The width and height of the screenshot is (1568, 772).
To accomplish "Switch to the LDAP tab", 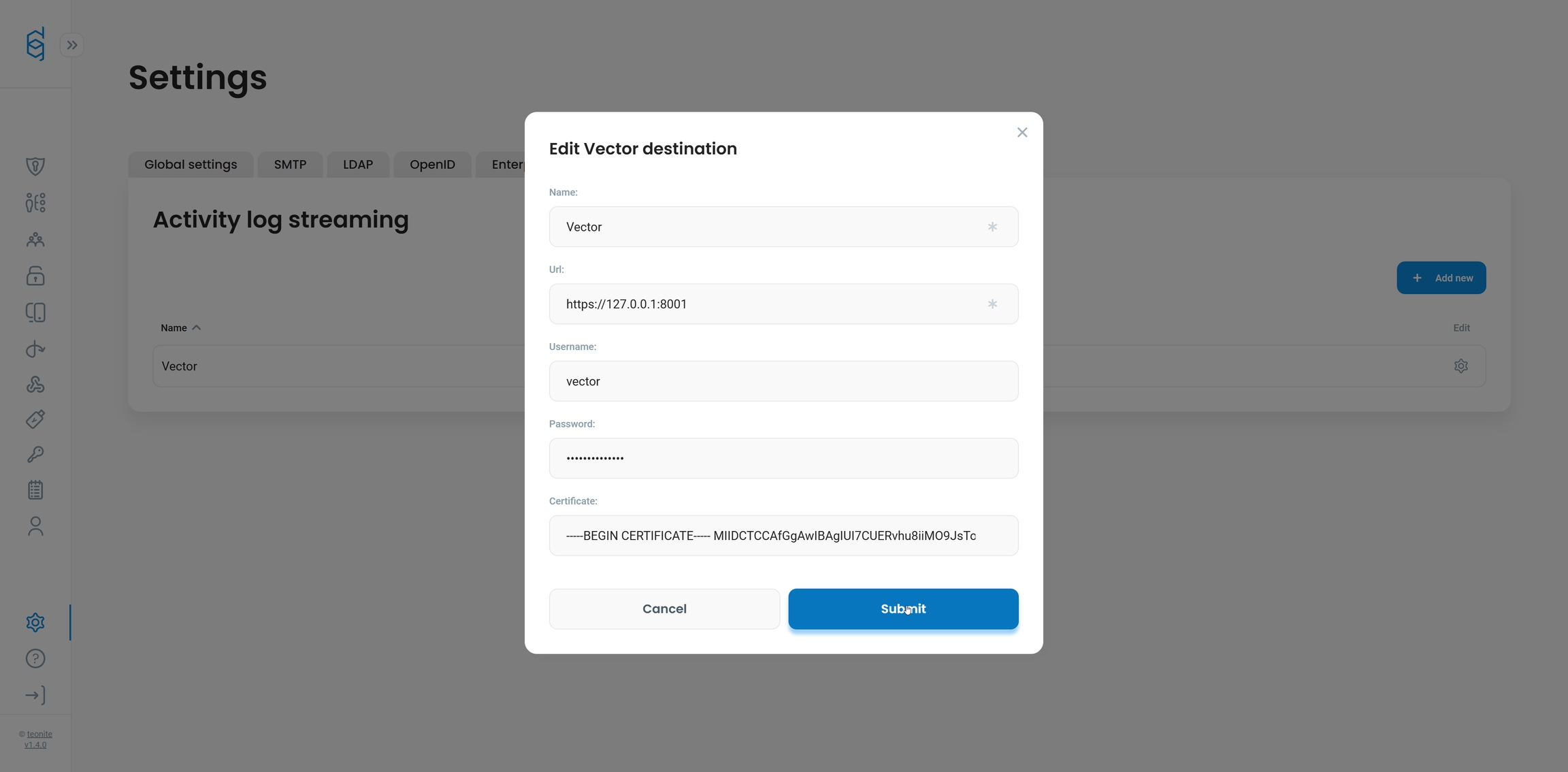I will click(358, 165).
